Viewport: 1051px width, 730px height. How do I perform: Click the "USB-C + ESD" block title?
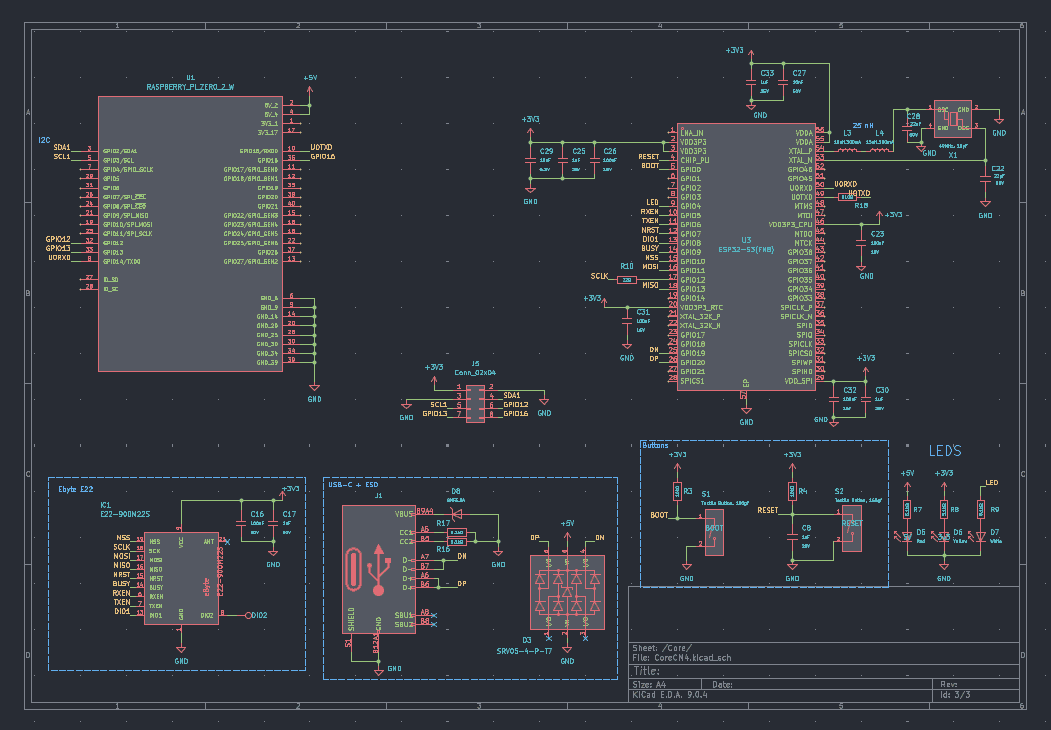(x=353, y=485)
